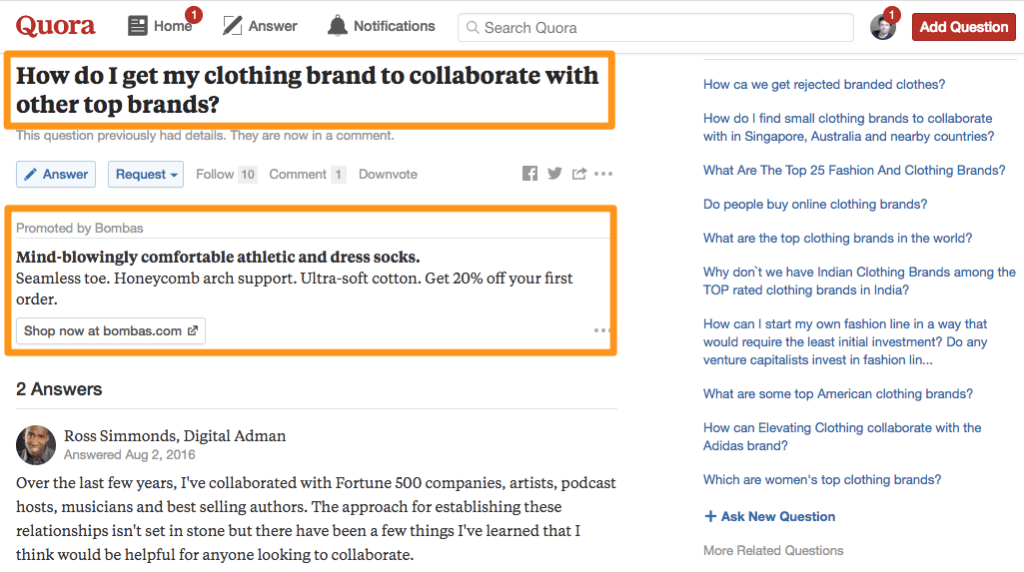Share question on Twitter
The image size is (1024, 572).
(554, 174)
